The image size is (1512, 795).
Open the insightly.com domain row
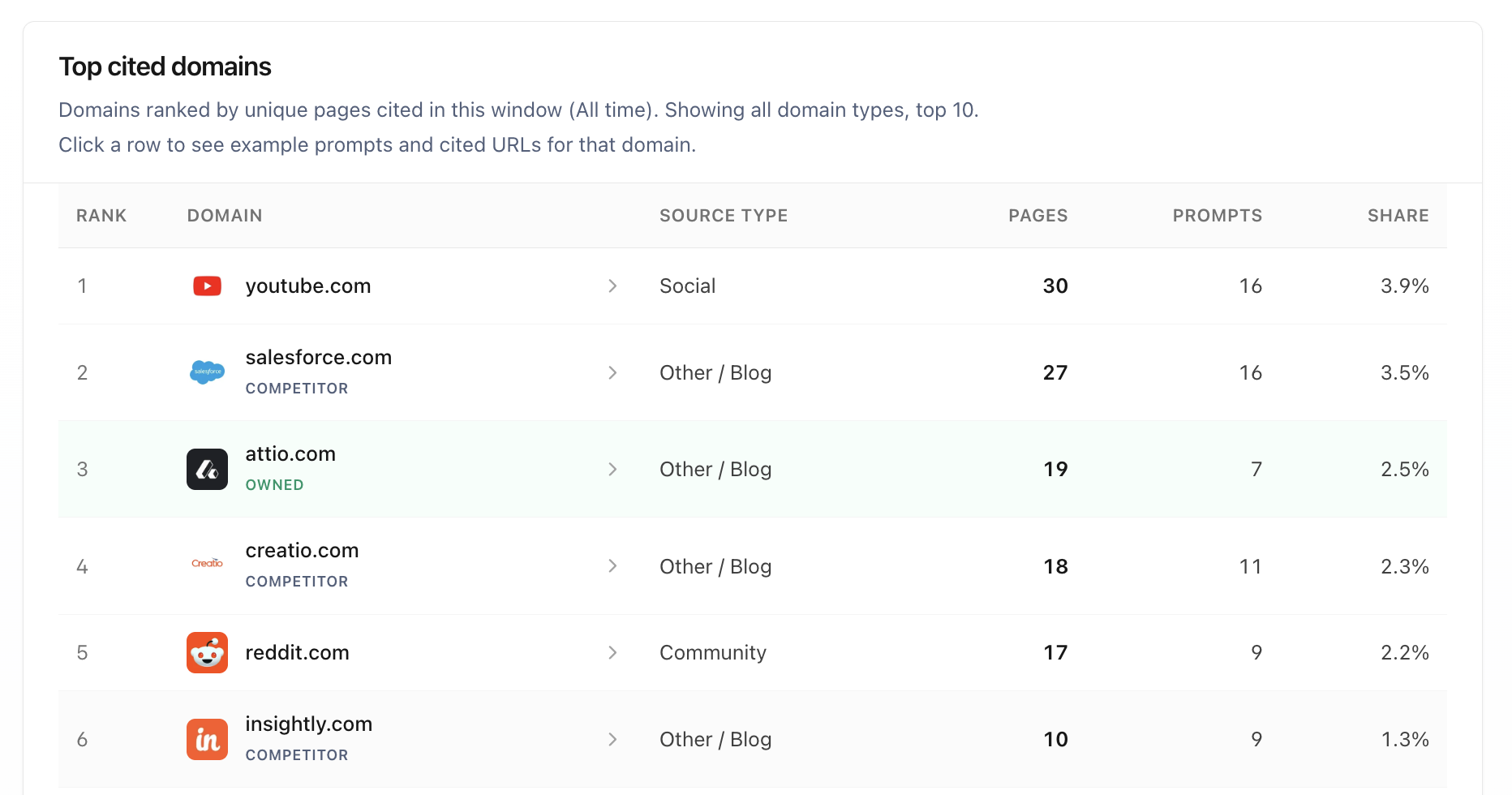pos(753,739)
